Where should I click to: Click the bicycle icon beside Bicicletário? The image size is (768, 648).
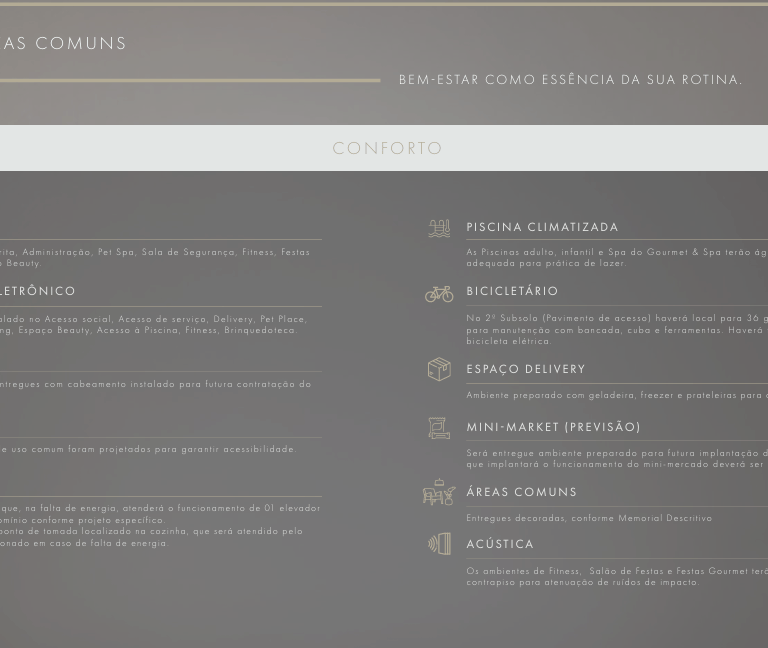439,294
